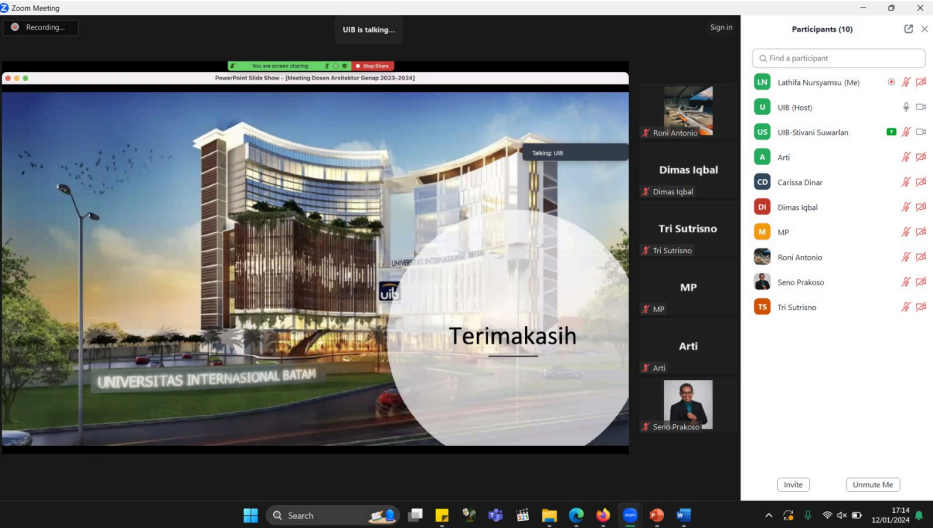Open Sticky Notes from the taskbar
Image resolution: width=933 pixels, height=528 pixels.
tap(442, 515)
